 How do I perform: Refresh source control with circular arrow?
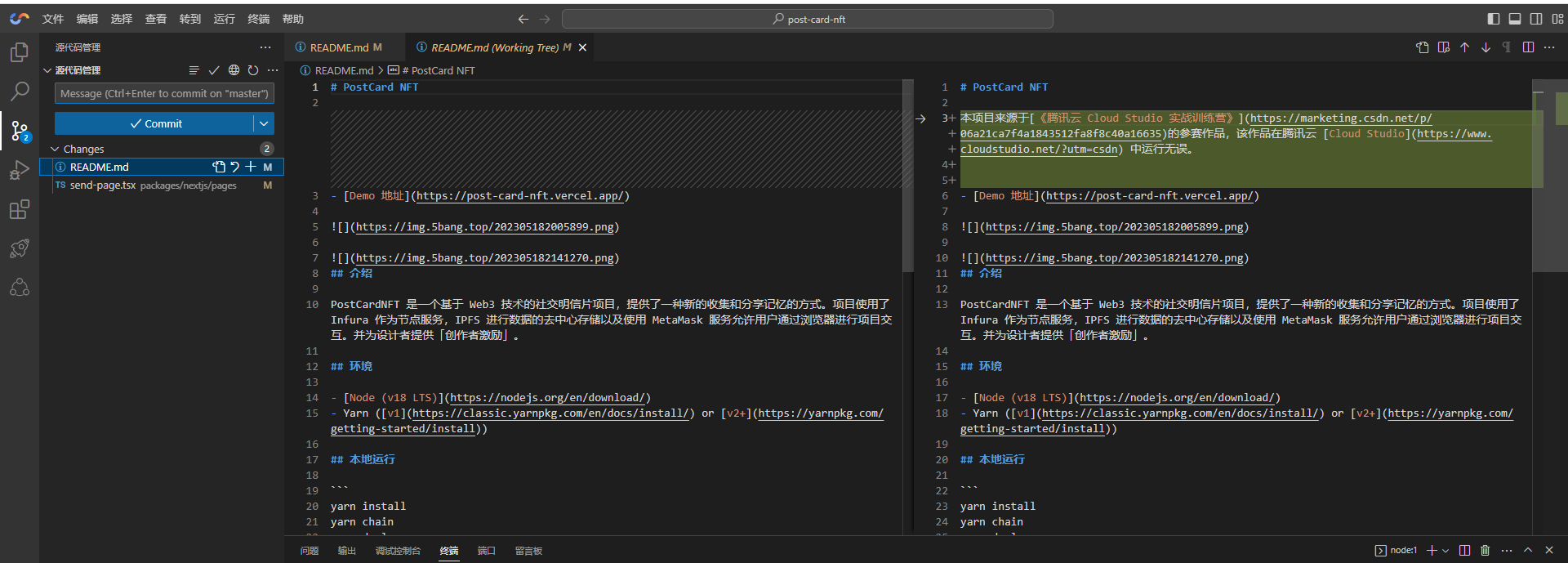tap(253, 70)
